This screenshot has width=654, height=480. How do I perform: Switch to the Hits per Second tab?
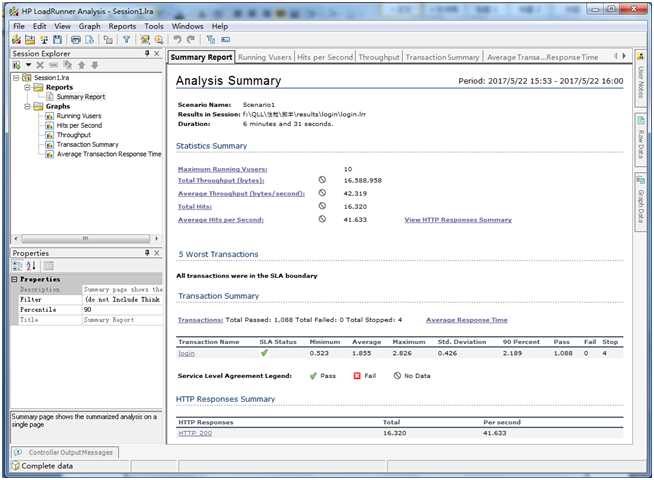pyautogui.click(x=324, y=57)
